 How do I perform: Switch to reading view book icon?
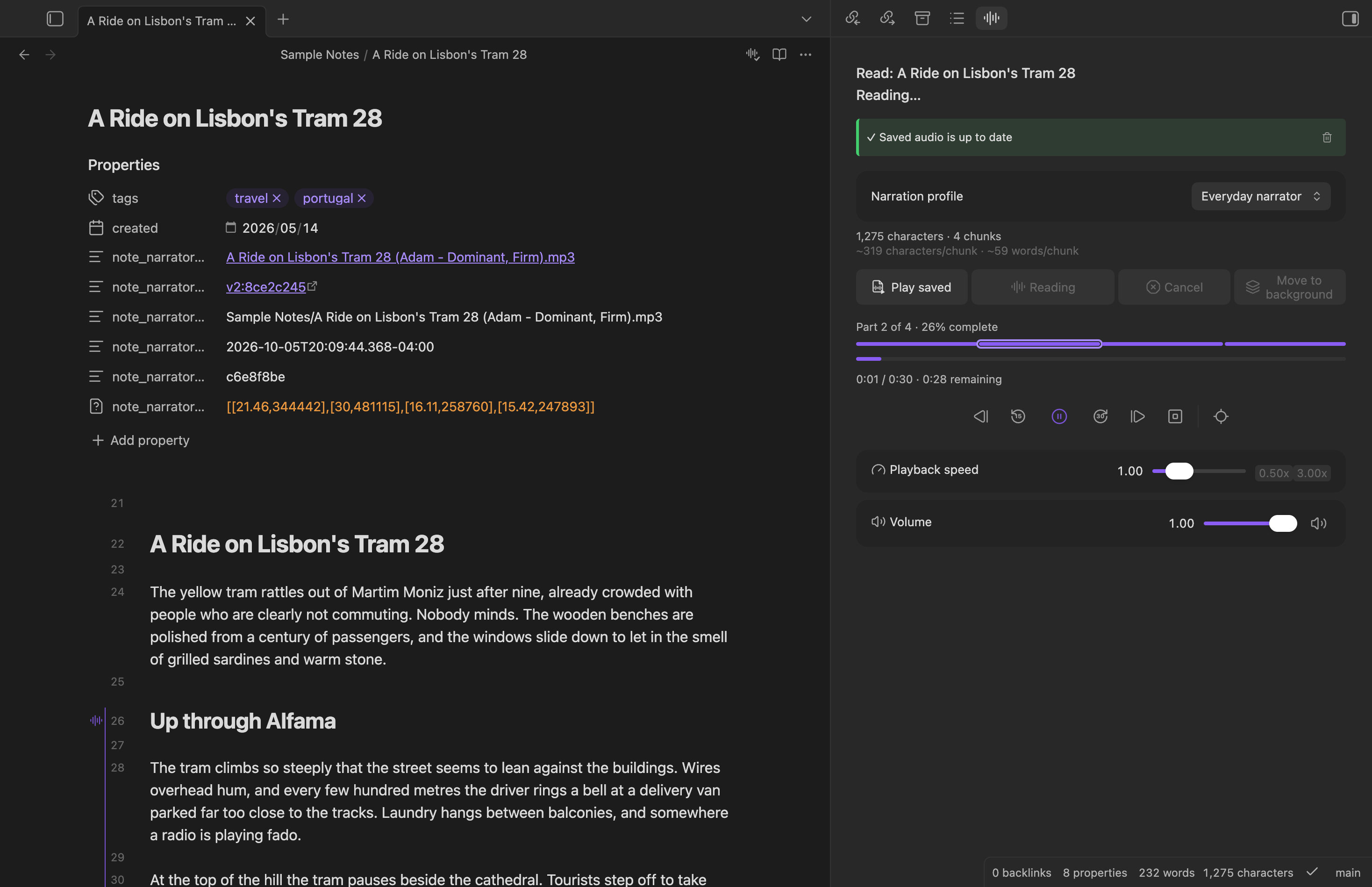click(x=779, y=54)
